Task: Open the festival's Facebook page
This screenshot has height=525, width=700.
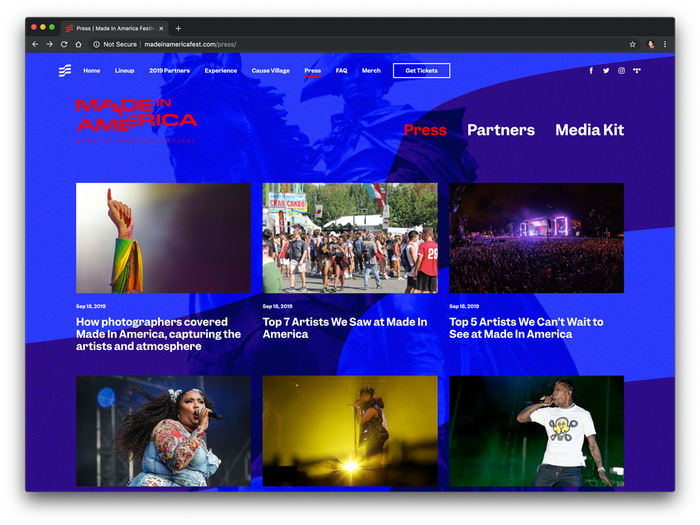Action: [x=591, y=71]
